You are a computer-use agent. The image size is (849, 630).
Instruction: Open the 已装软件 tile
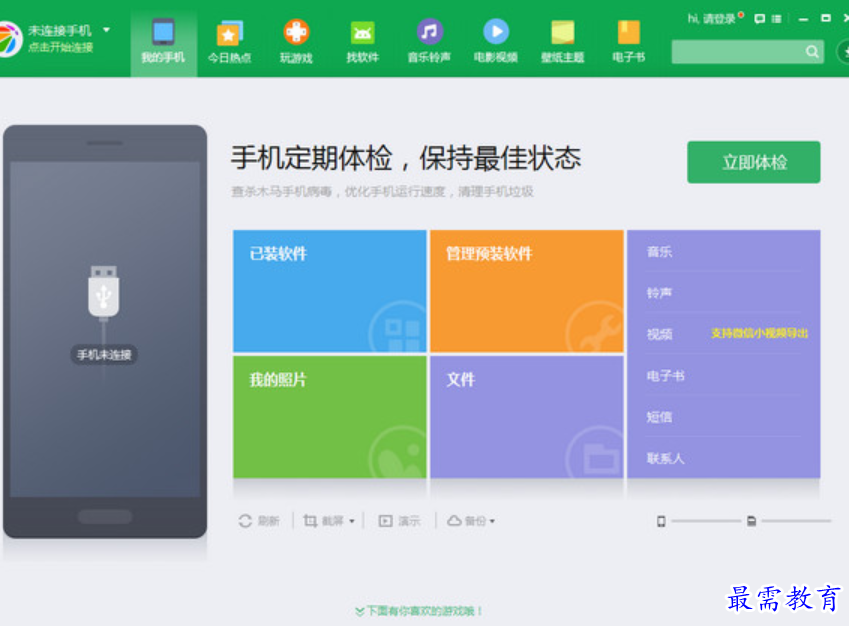coord(330,291)
